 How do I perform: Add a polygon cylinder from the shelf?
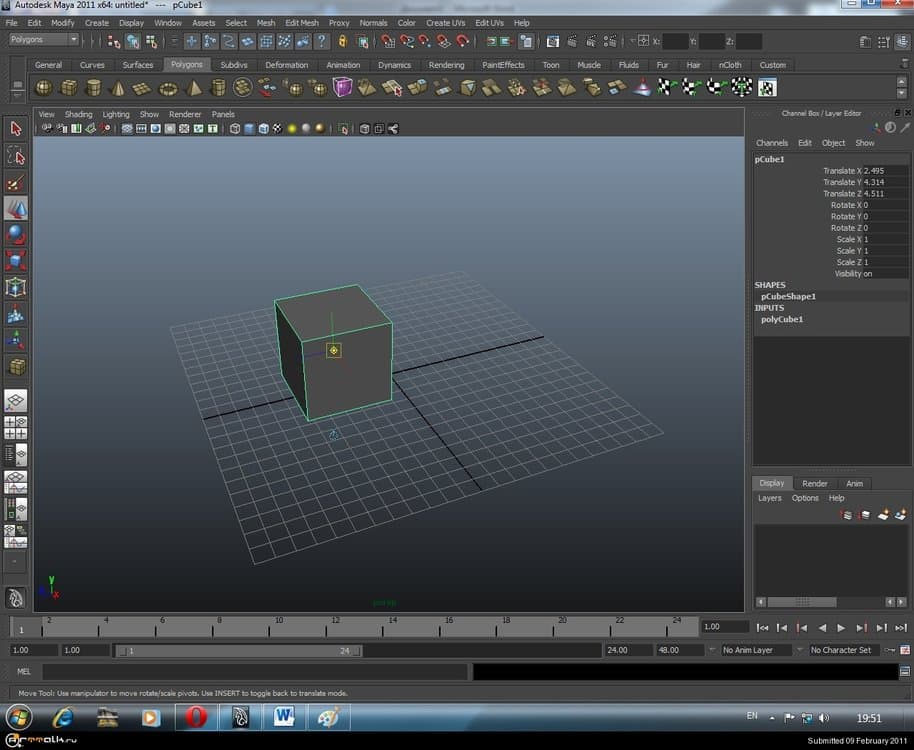click(x=93, y=88)
